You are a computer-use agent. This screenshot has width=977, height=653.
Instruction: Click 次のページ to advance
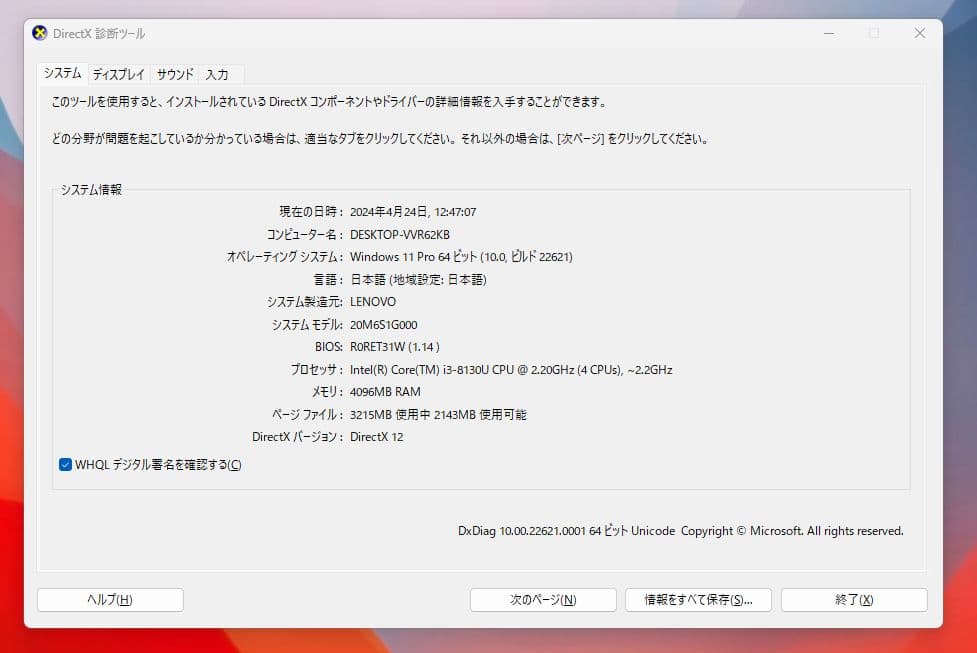click(x=542, y=599)
